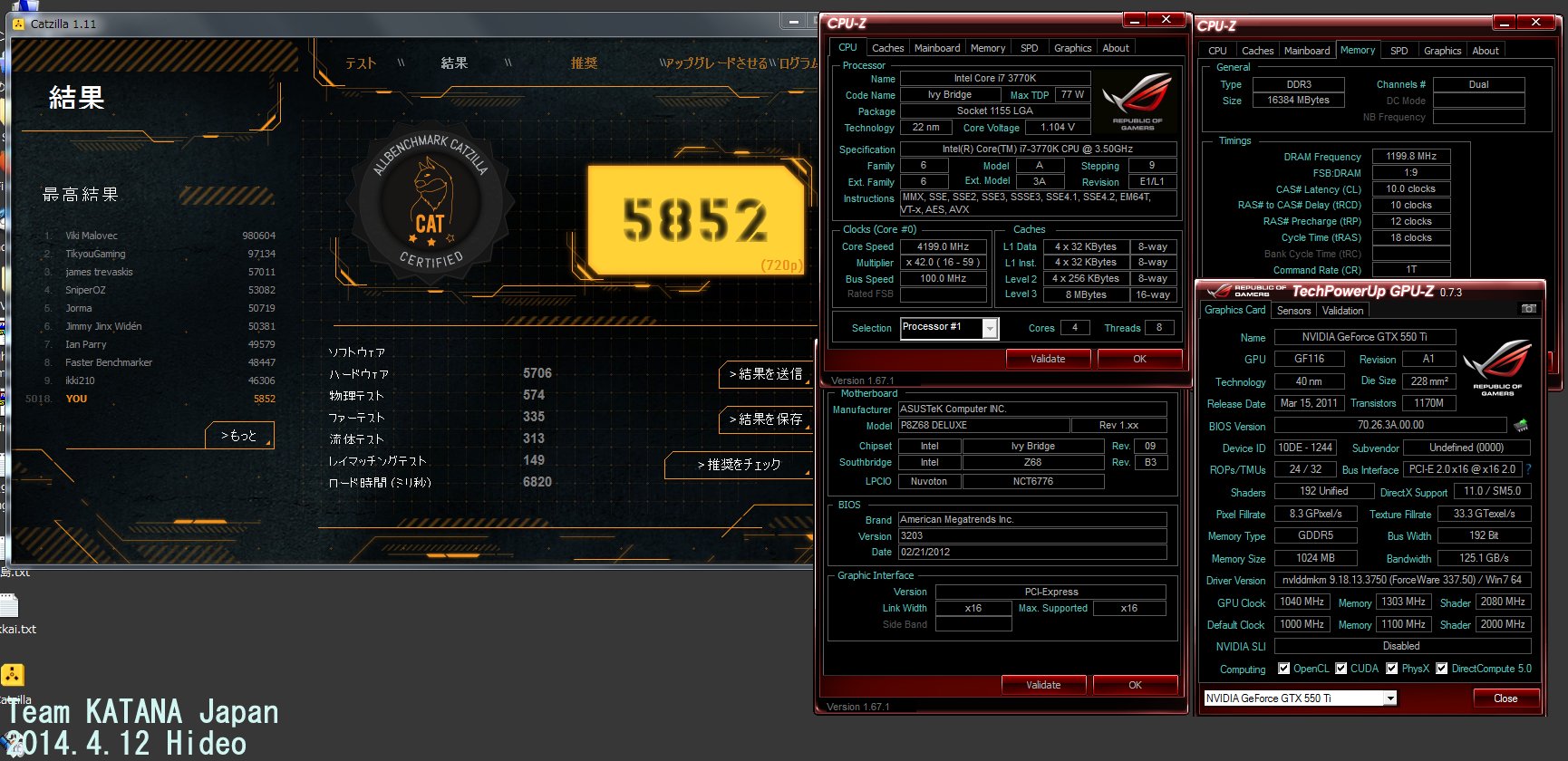Click the Bus Interface question mark icon
The height and width of the screenshot is (761, 1568).
[x=1528, y=469]
